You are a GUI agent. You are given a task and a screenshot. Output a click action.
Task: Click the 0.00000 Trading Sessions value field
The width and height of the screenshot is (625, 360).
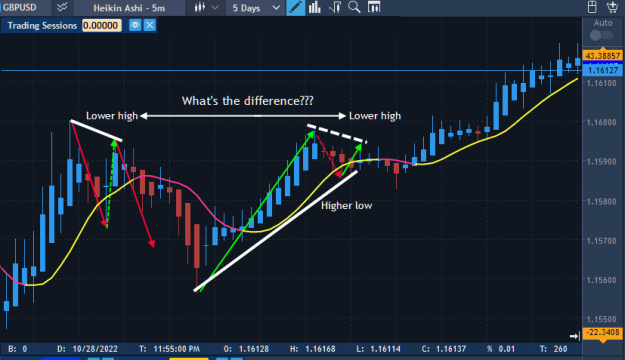101,26
